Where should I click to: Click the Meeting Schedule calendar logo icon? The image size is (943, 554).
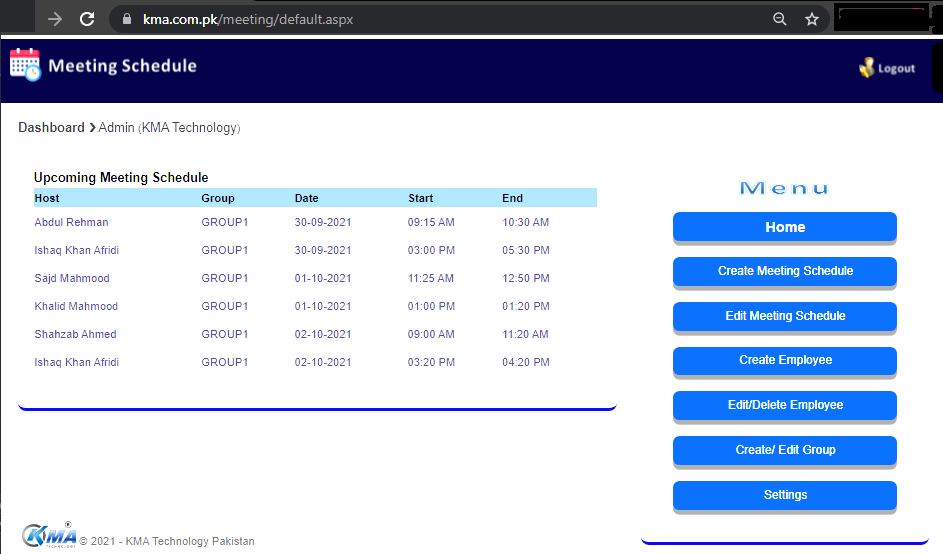[25, 65]
